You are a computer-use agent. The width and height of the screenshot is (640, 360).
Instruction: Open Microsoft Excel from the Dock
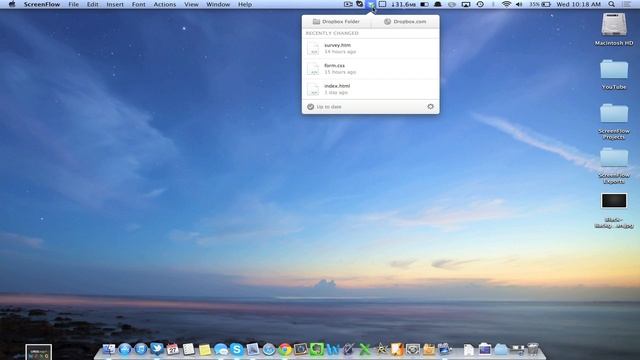tap(365, 349)
